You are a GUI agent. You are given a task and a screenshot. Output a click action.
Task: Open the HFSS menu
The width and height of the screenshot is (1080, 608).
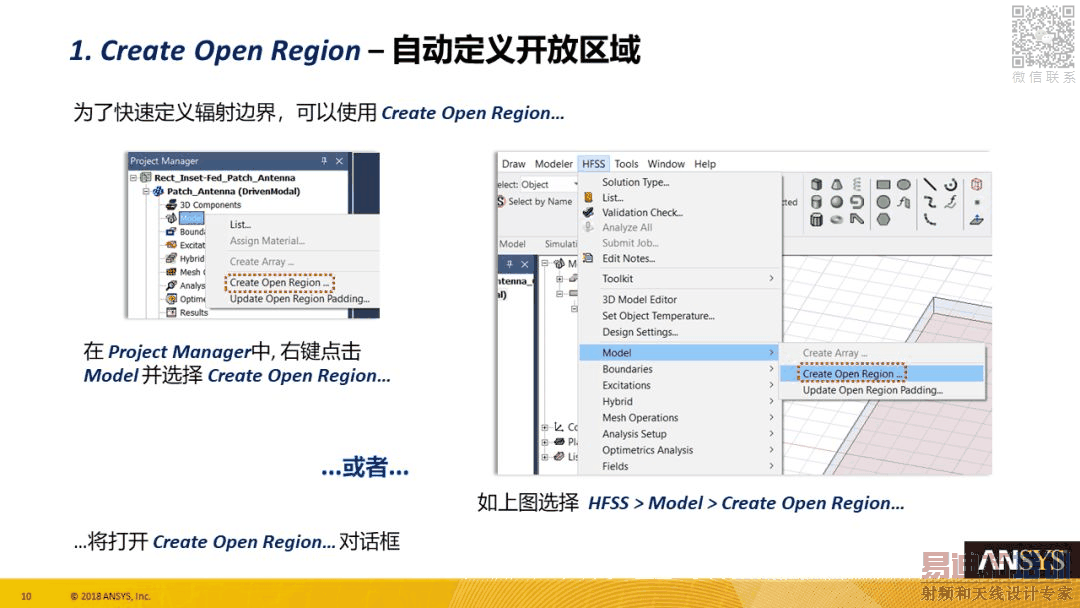593,164
